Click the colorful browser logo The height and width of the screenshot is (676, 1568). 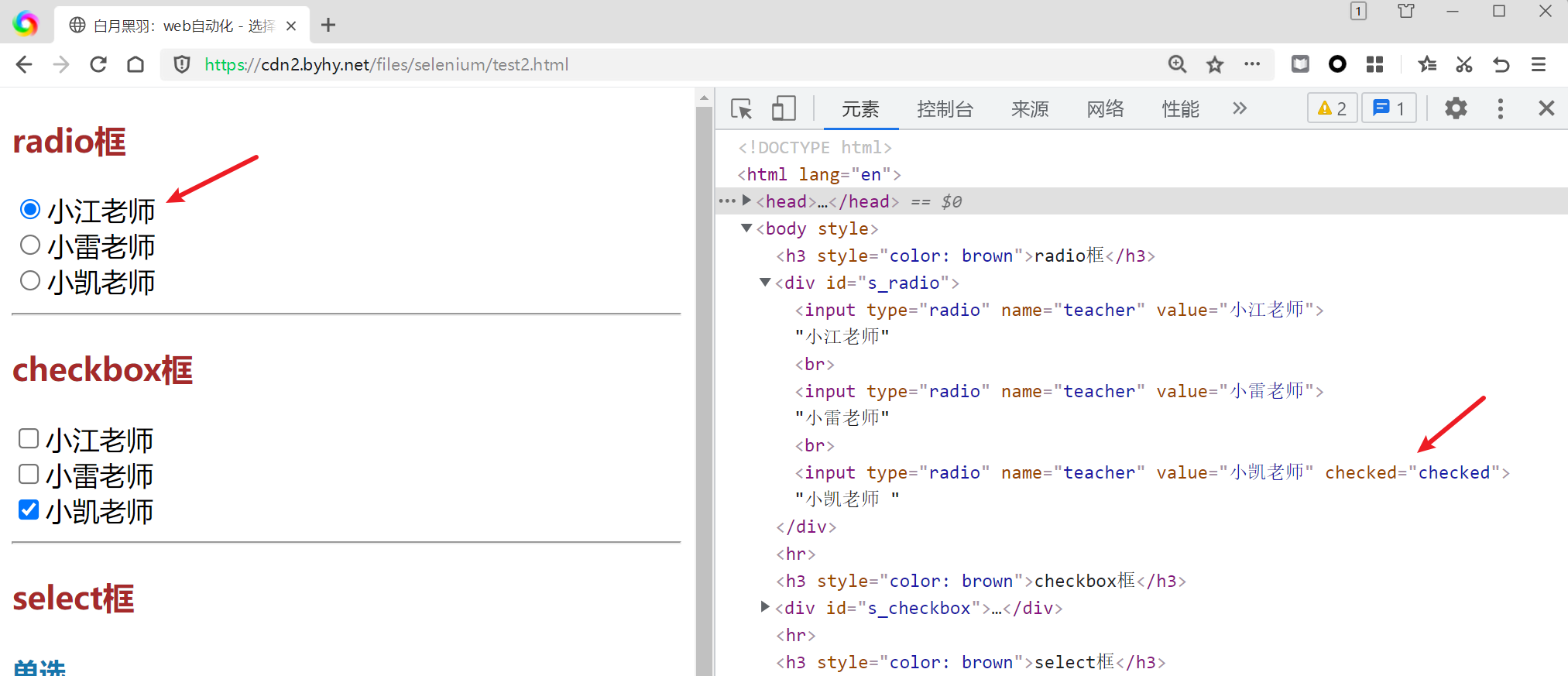click(26, 24)
